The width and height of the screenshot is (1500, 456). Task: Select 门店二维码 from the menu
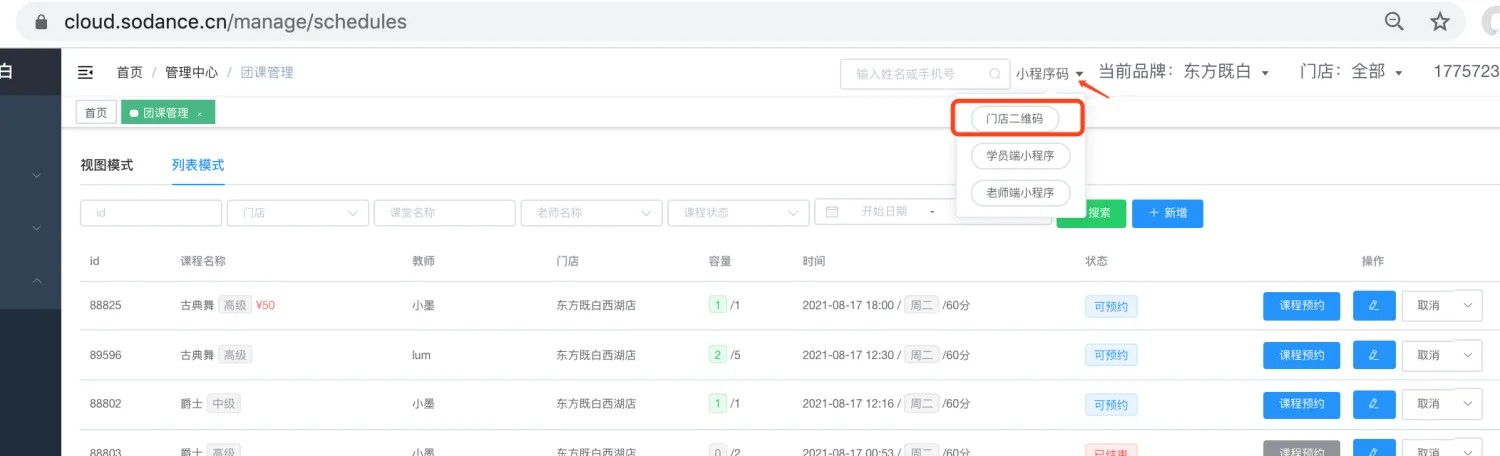1014,118
